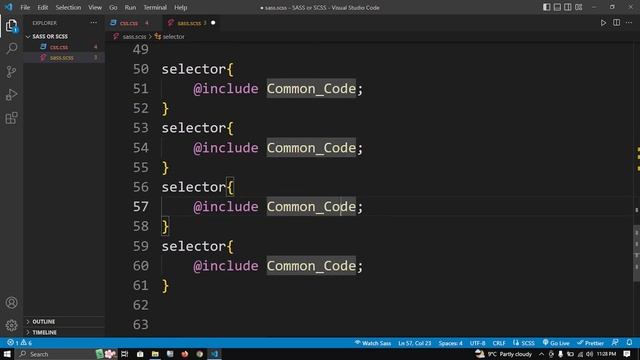The width and height of the screenshot is (640, 360).
Task: Open the Help menu
Action: point(180,7)
